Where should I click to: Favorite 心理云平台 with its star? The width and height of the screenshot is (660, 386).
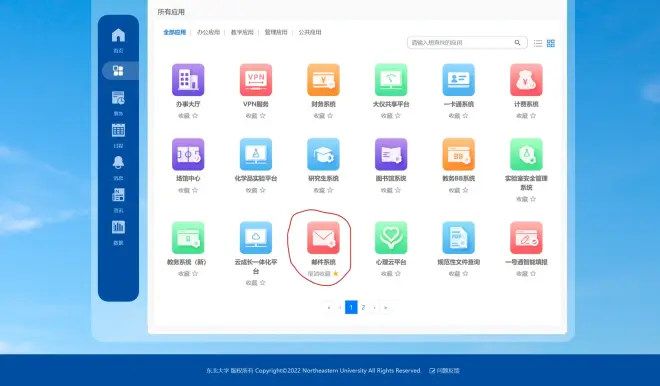click(398, 274)
